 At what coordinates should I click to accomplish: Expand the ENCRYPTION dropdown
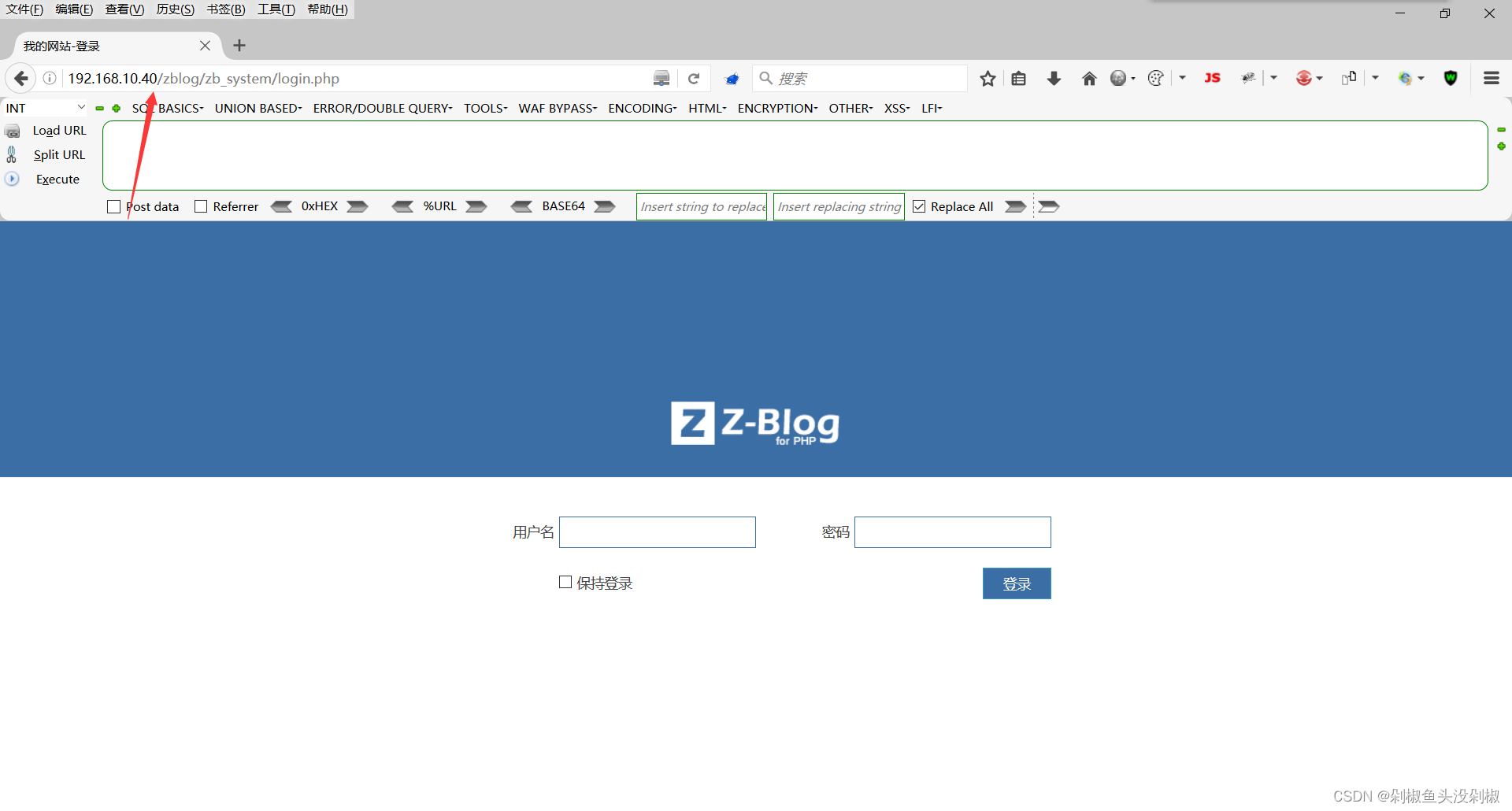pyautogui.click(x=777, y=108)
